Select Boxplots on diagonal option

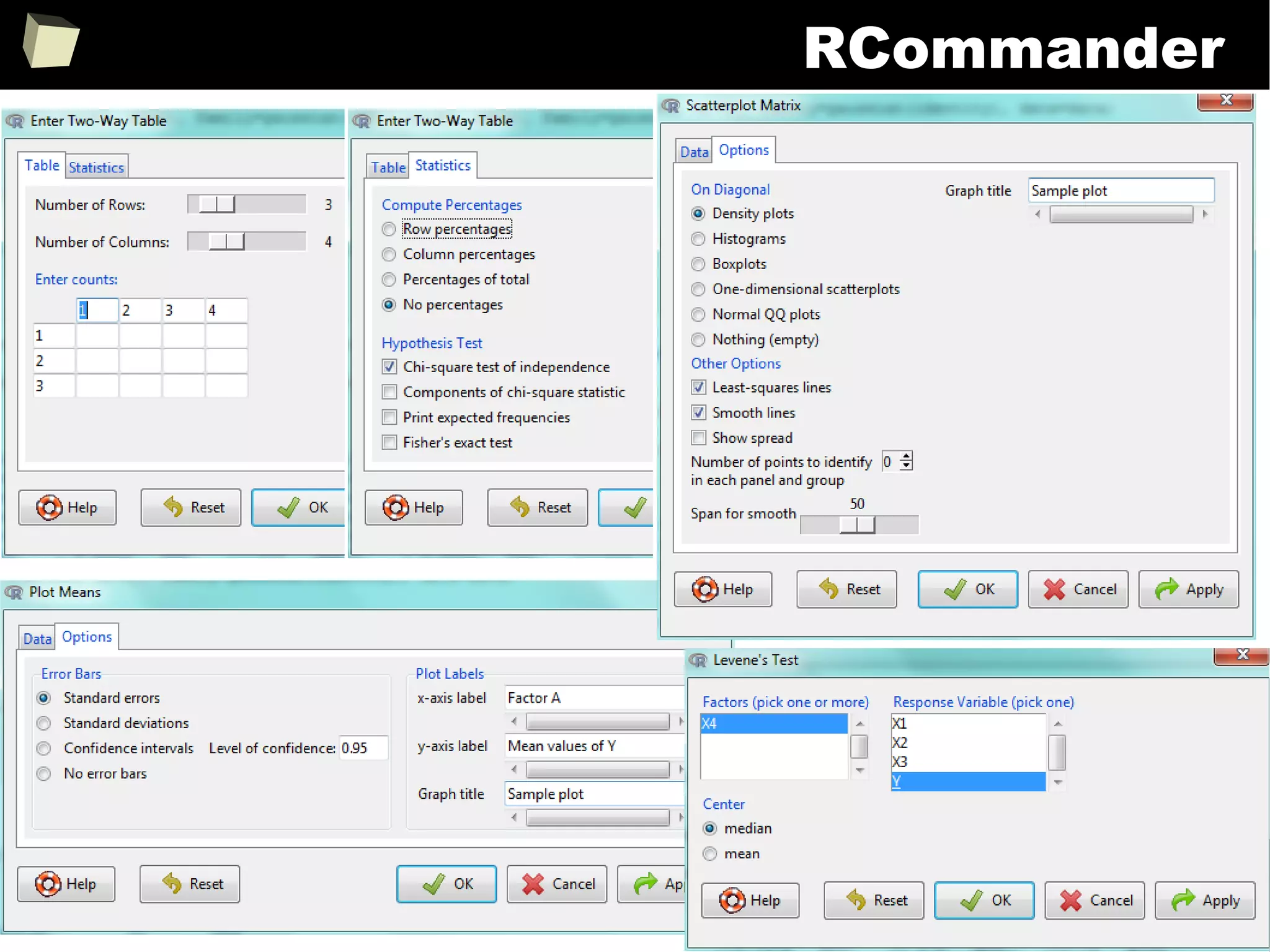pos(698,264)
